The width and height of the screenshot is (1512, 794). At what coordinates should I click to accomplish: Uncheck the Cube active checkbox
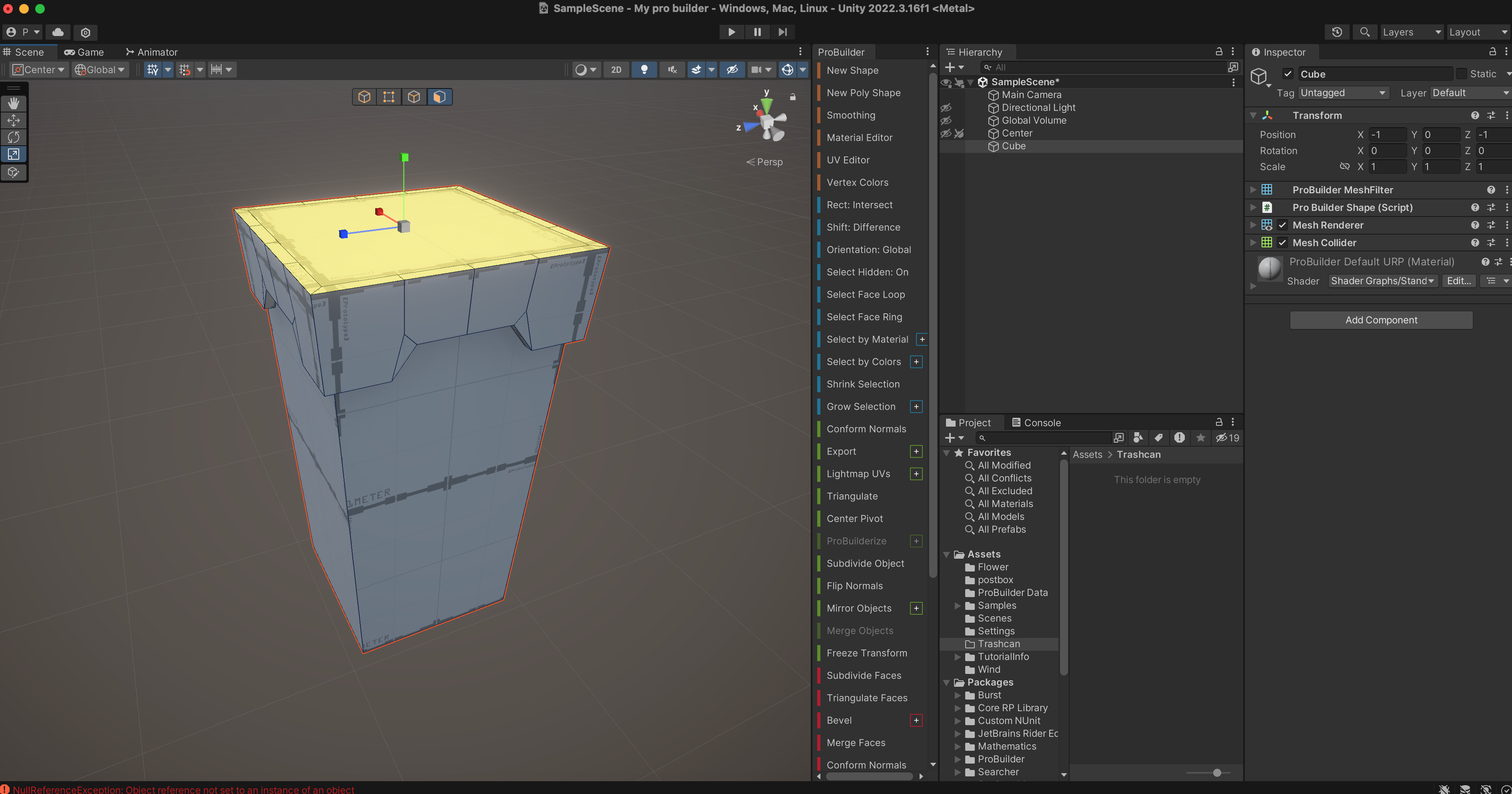[1288, 74]
